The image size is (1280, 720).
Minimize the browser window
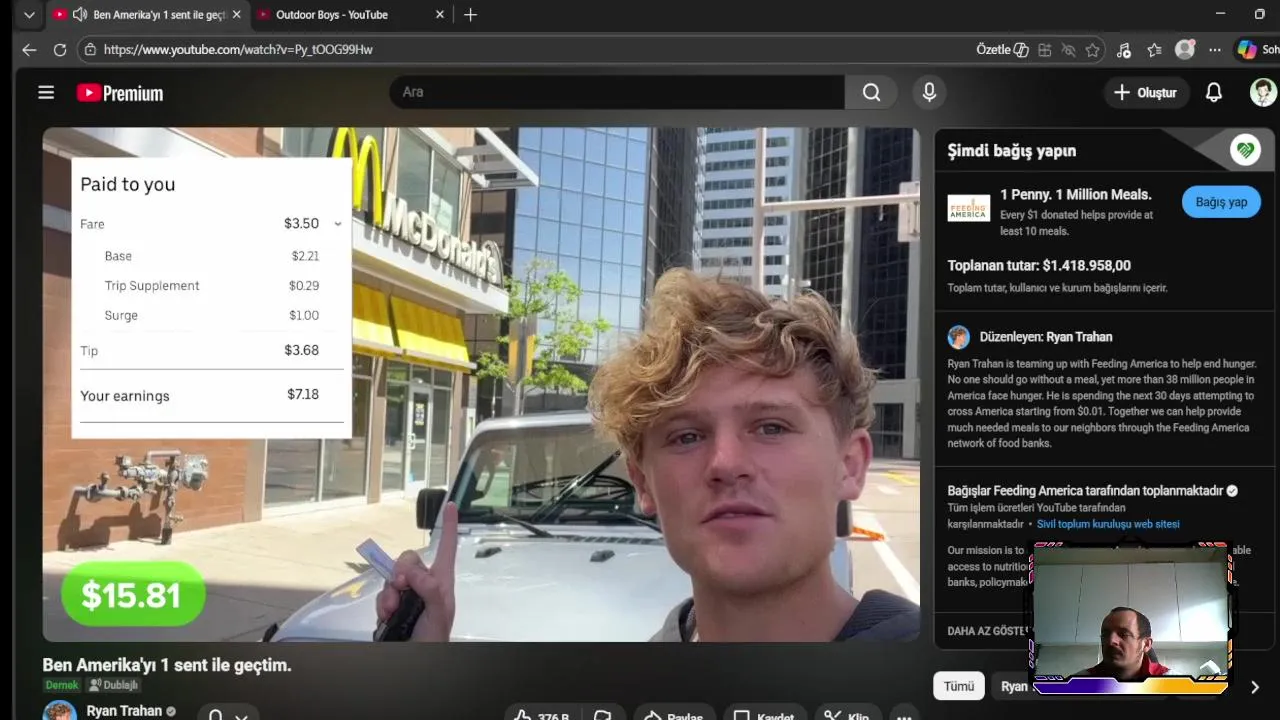(1220, 14)
